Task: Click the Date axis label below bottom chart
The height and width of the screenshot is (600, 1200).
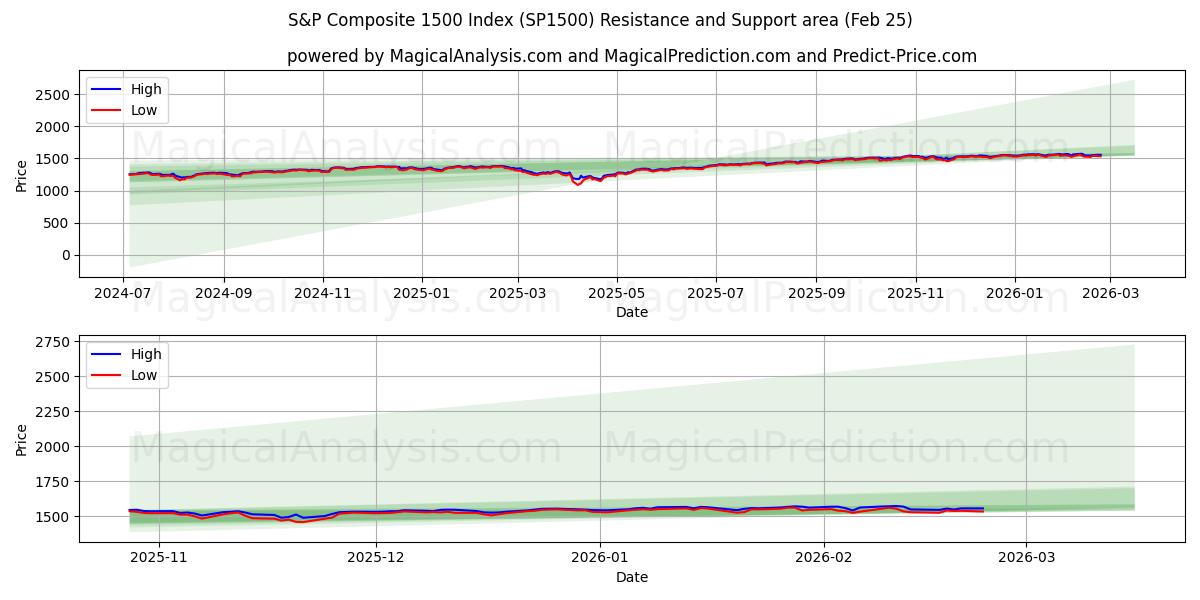Action: click(634, 577)
